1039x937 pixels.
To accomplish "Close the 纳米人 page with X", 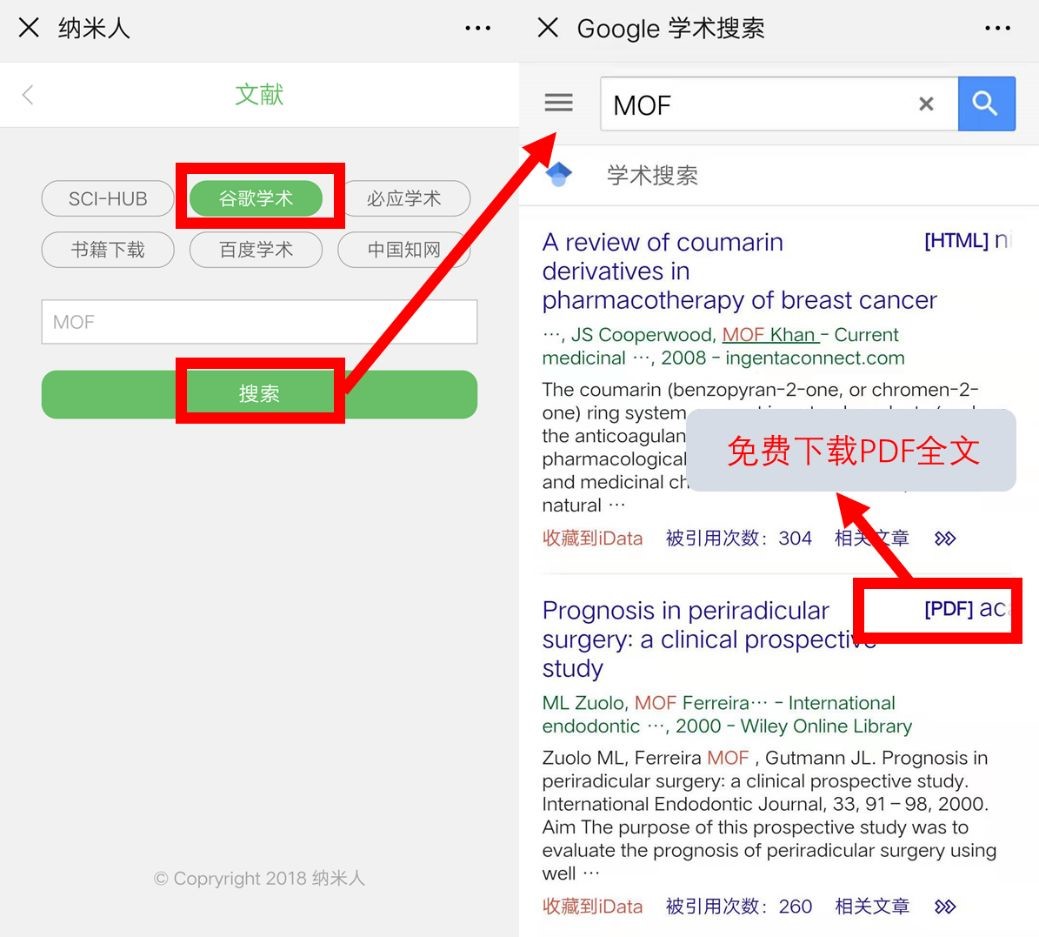I will 28,28.
